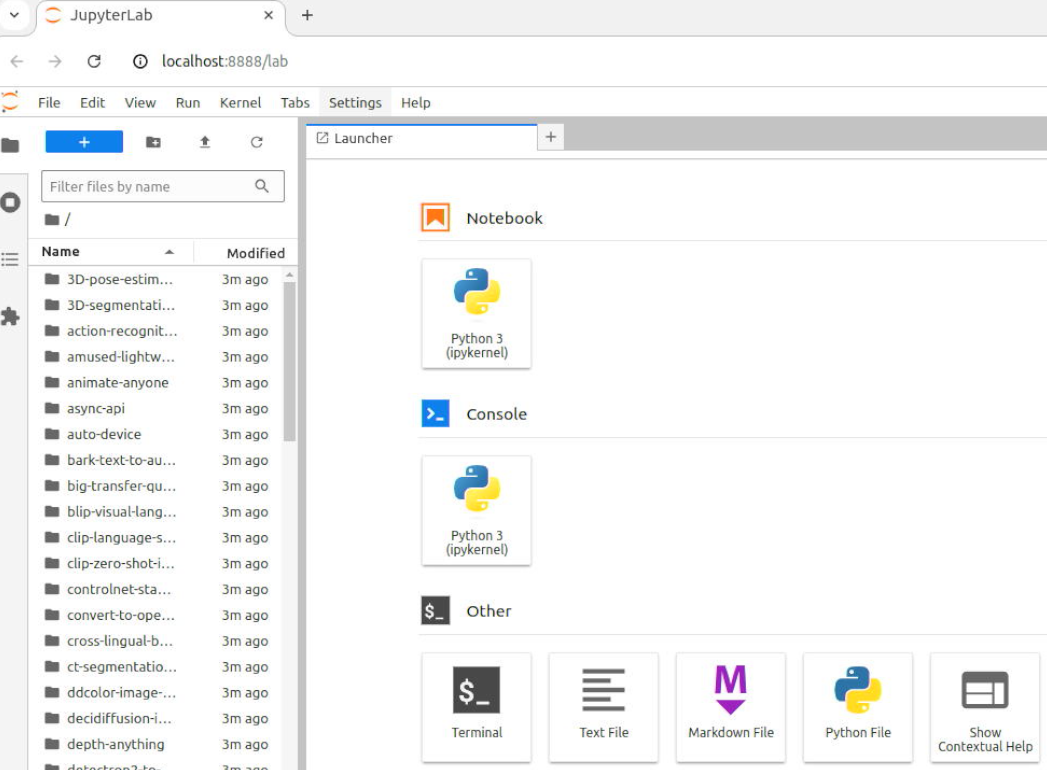
Task: Select blip-visual-lang... folder
Action: (156, 512)
